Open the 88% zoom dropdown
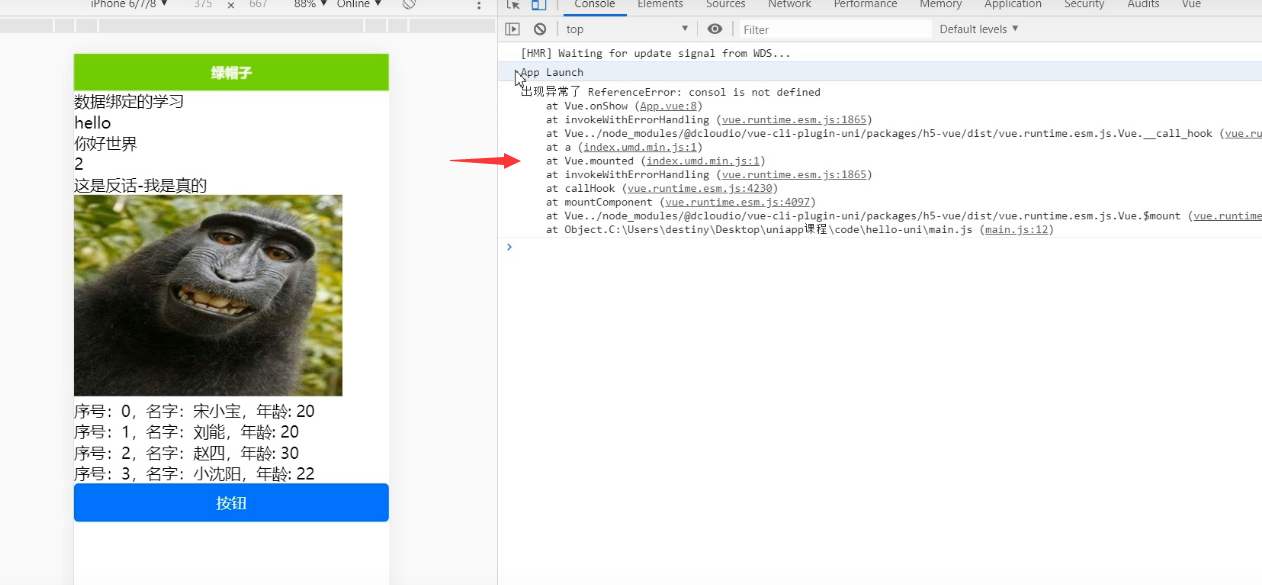The height and width of the screenshot is (585, 1262). point(309,4)
